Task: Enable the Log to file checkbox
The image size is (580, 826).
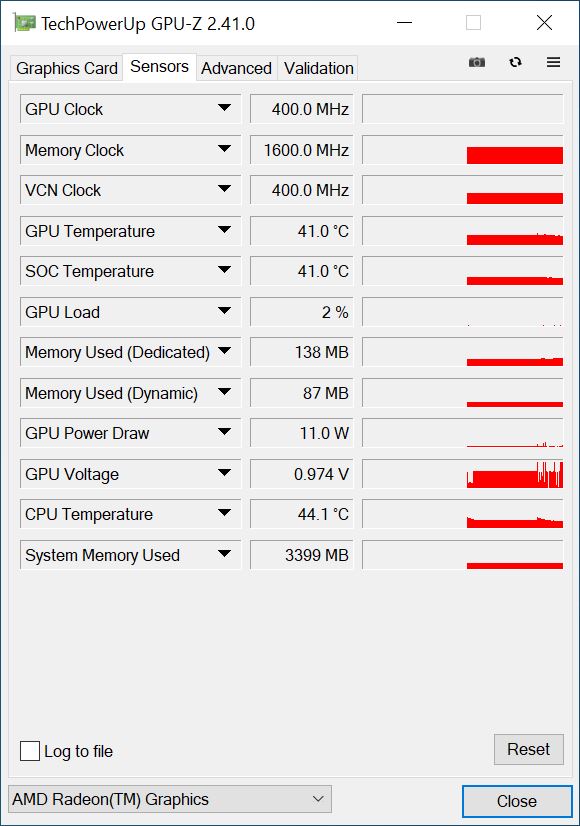Action: pyautogui.click(x=30, y=751)
